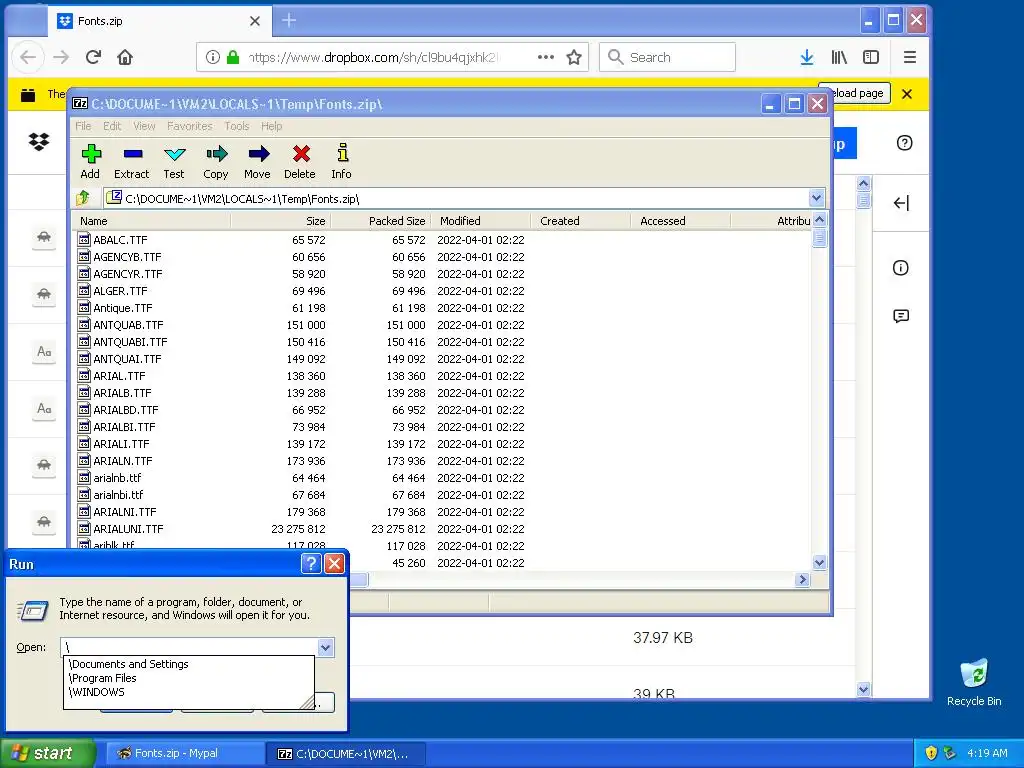1024x768 pixels.
Task: Sort by Name column header
Action: [x=152, y=221]
